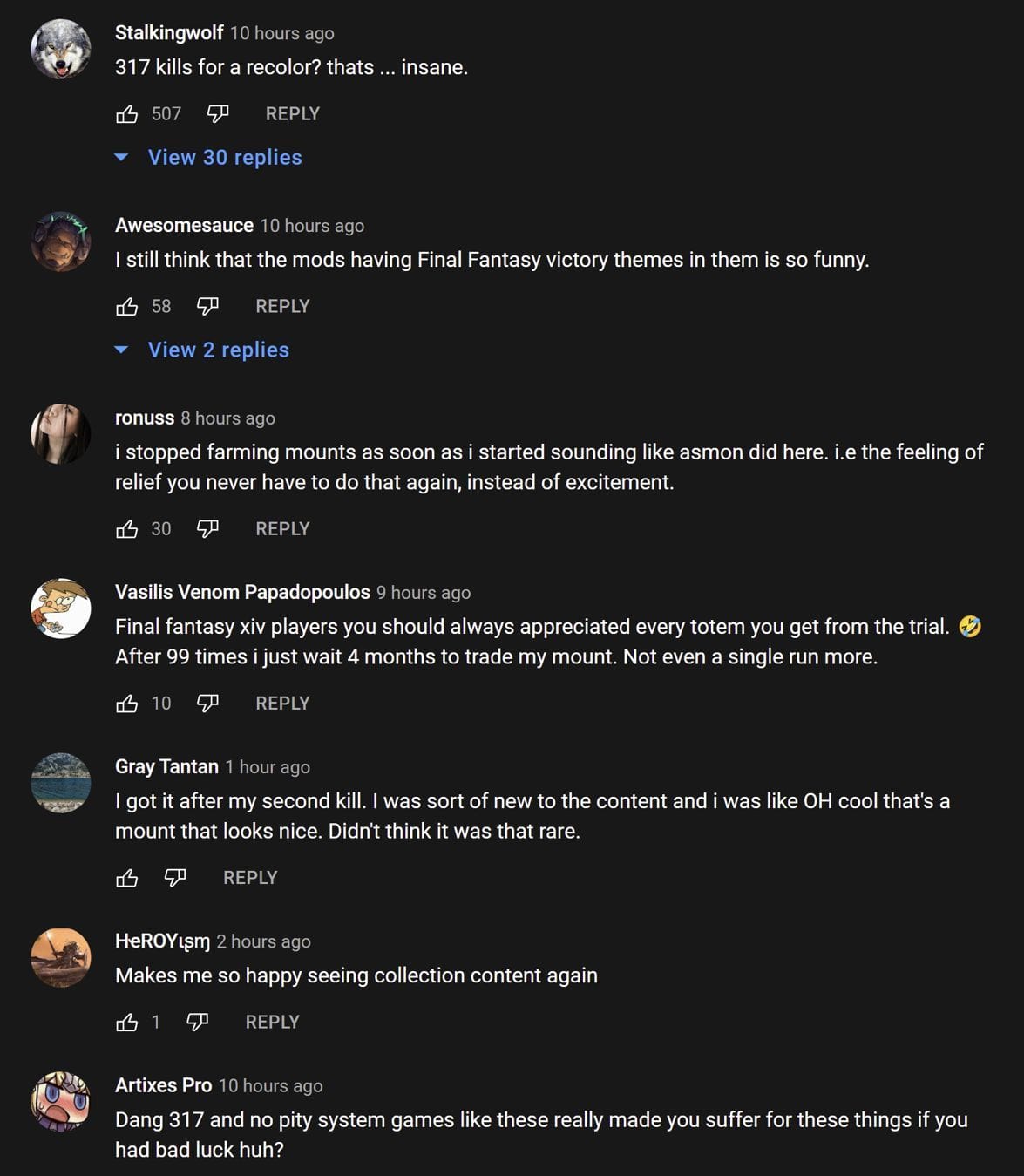This screenshot has width=1024, height=1176.
Task: Like Vasilis Venom Papadopoulos's totem comment
Action: pos(127,704)
